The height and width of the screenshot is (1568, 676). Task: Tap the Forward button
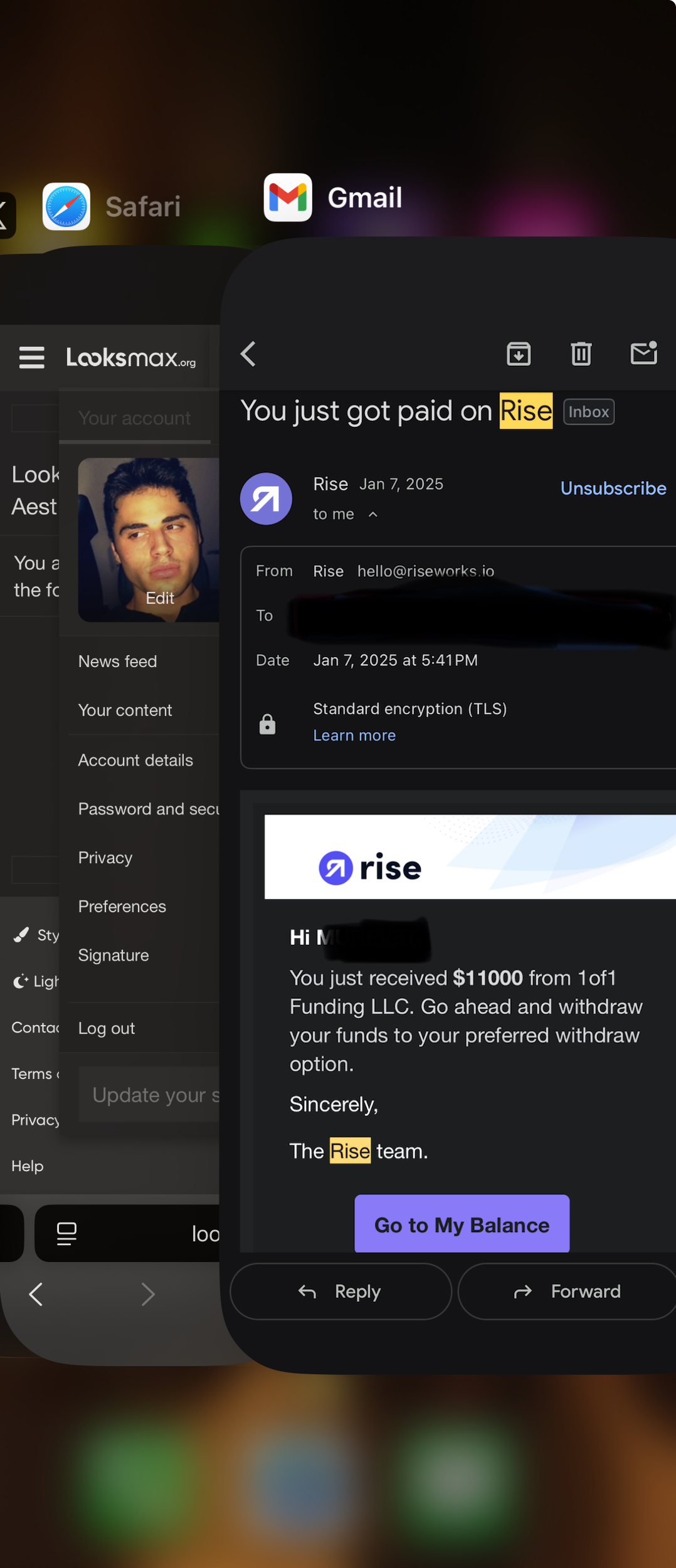568,1292
